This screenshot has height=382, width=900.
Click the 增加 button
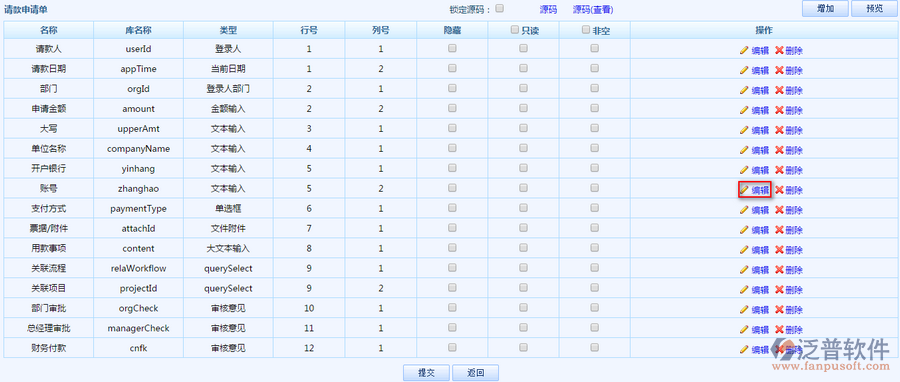(825, 9)
